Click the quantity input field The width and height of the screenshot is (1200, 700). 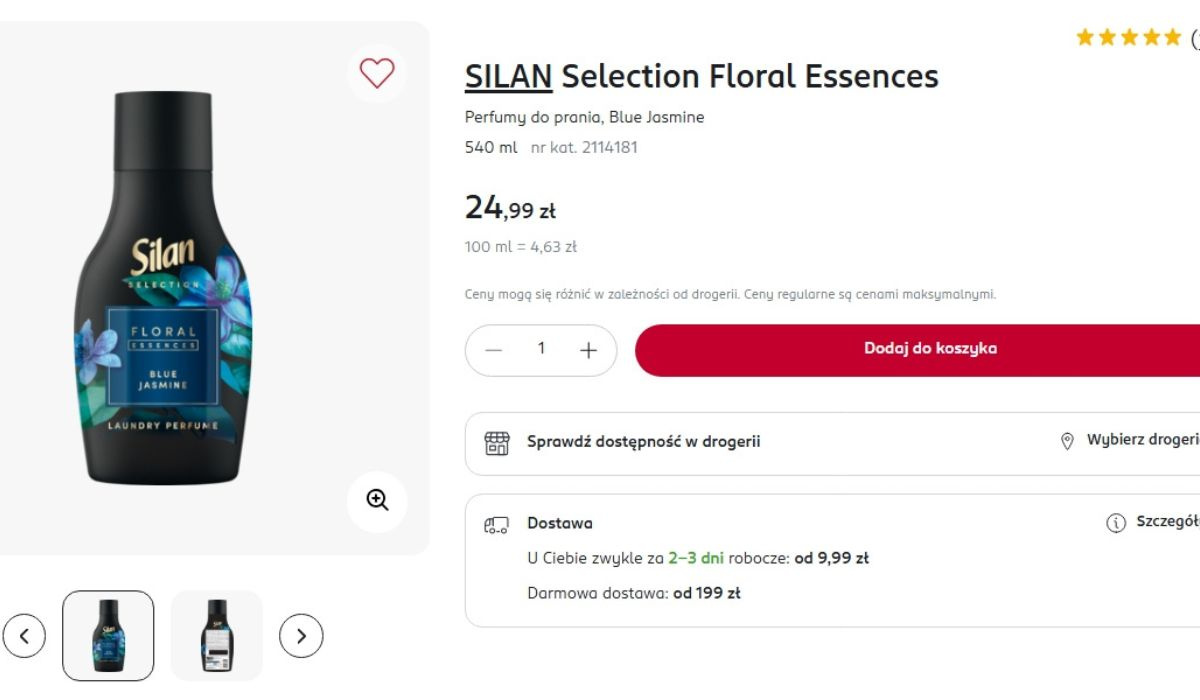[x=541, y=349]
